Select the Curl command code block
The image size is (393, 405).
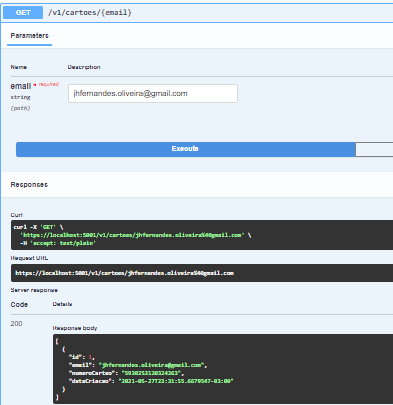point(202,235)
